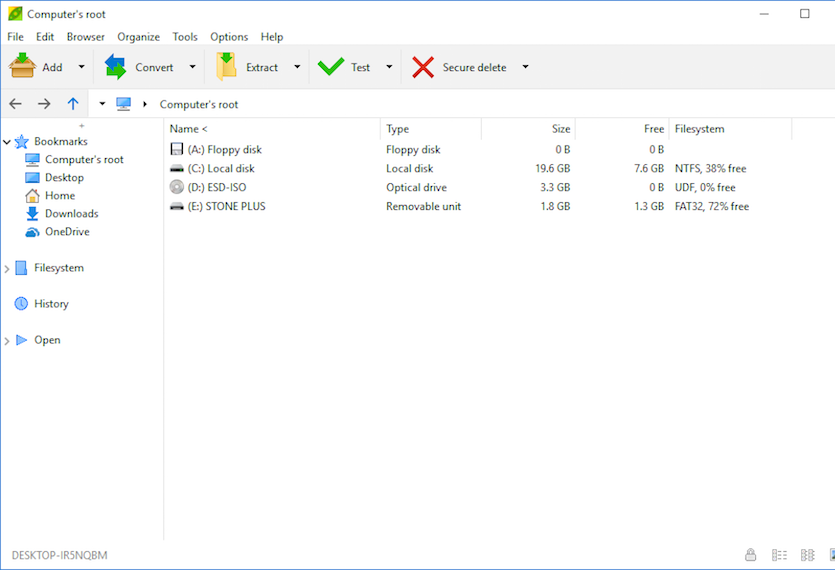Viewport: 835px width, 570px height.
Task: Collapse the Bookmarks tree section
Action: point(7,142)
